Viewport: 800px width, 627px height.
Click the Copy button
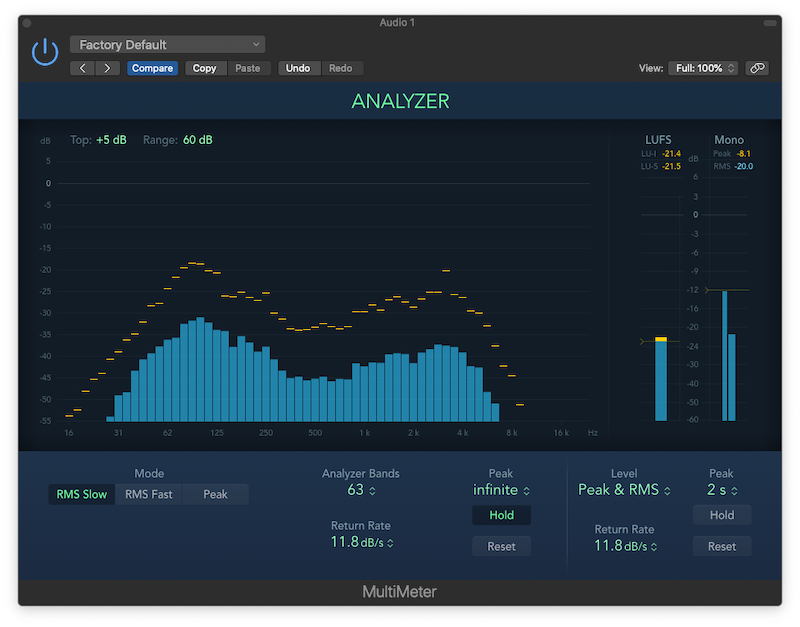tap(205, 68)
